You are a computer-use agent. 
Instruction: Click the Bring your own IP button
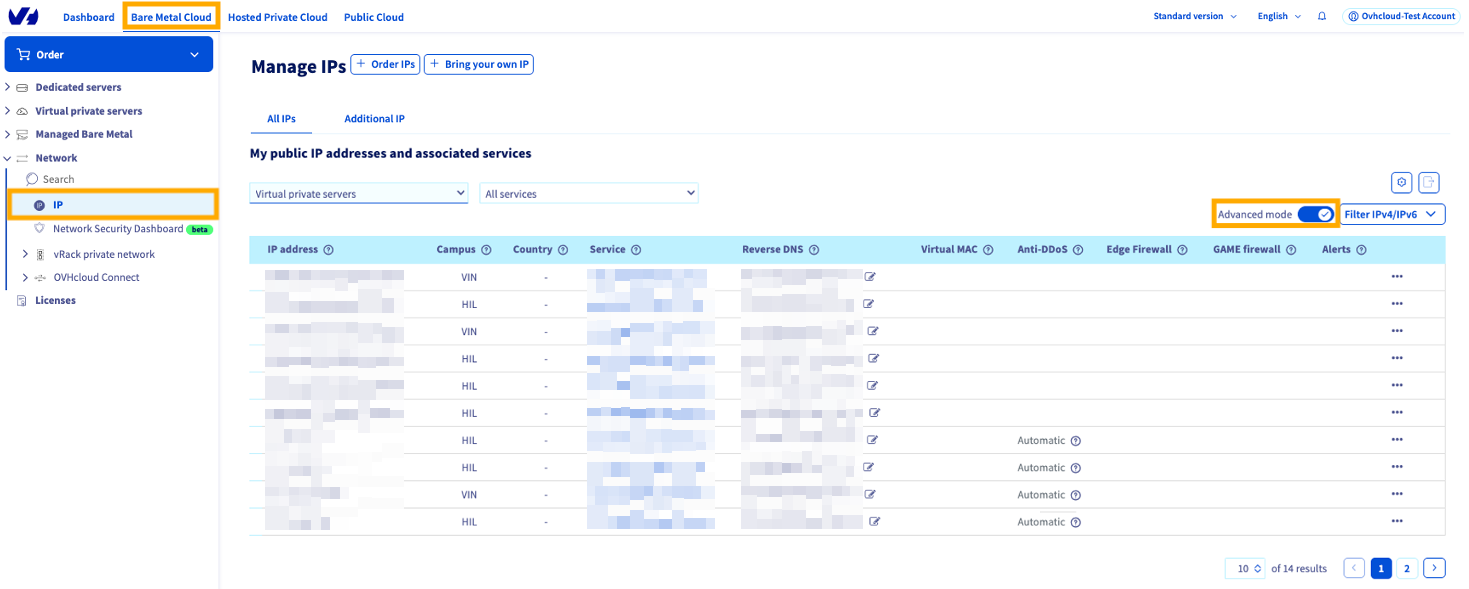(478, 63)
